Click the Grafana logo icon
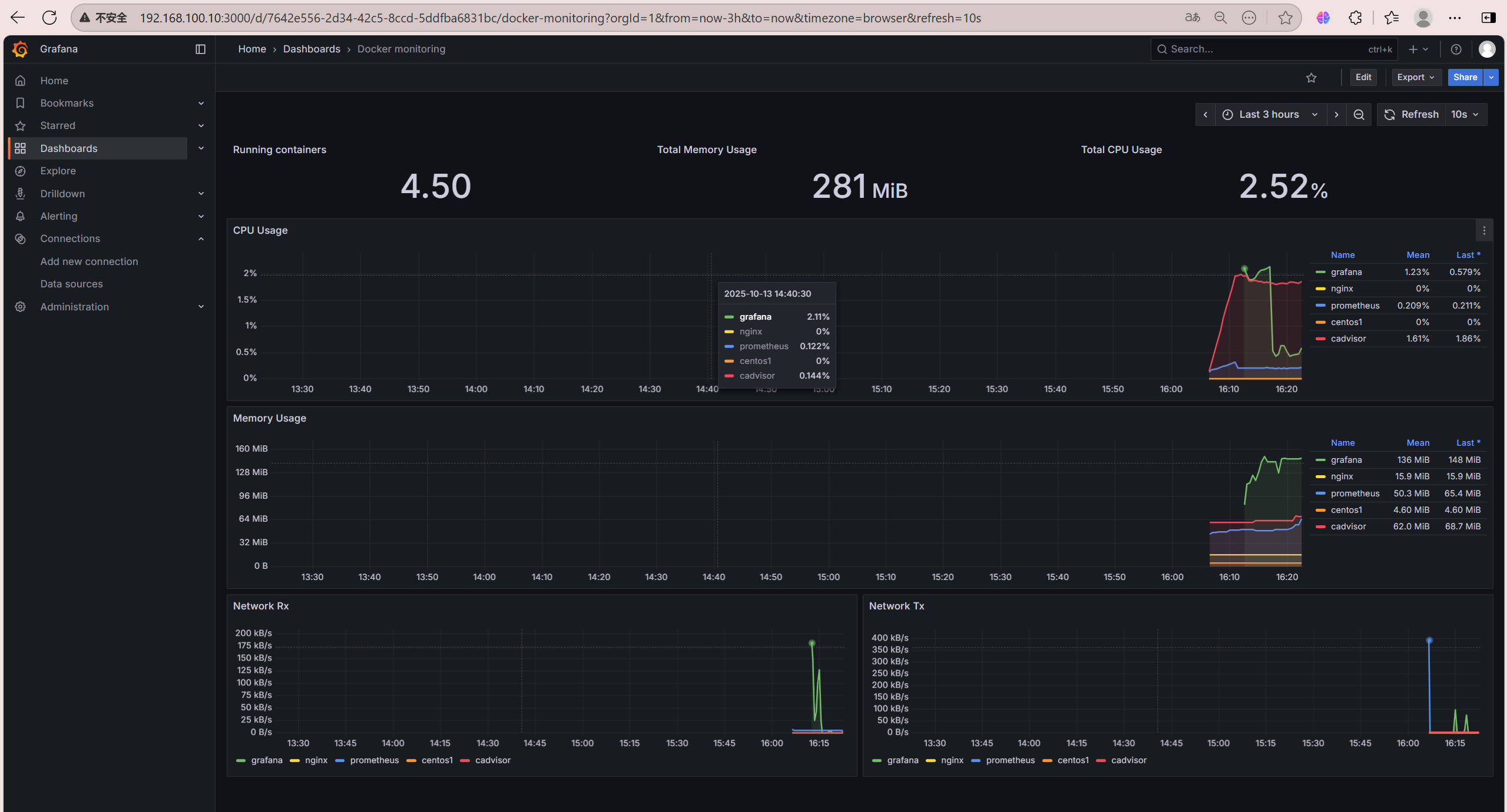 click(x=20, y=49)
